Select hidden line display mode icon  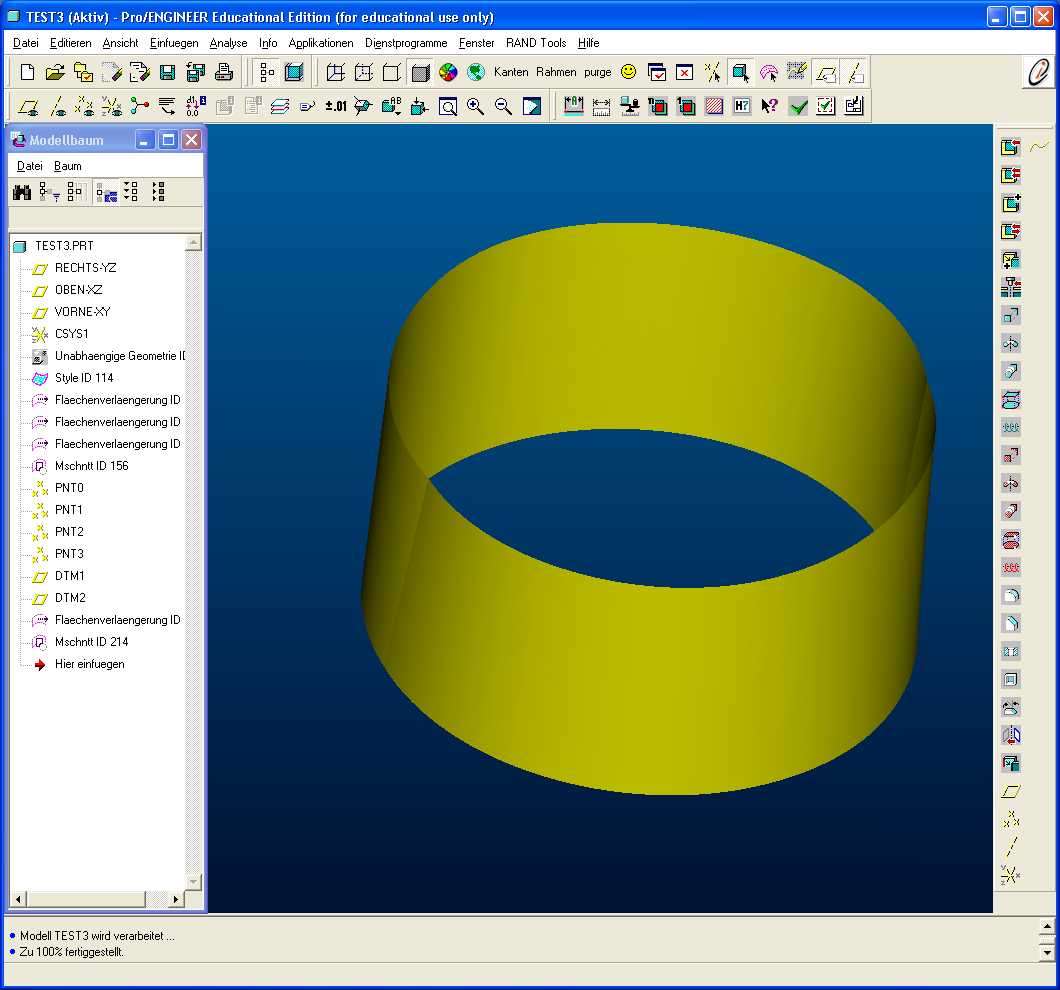click(x=364, y=72)
